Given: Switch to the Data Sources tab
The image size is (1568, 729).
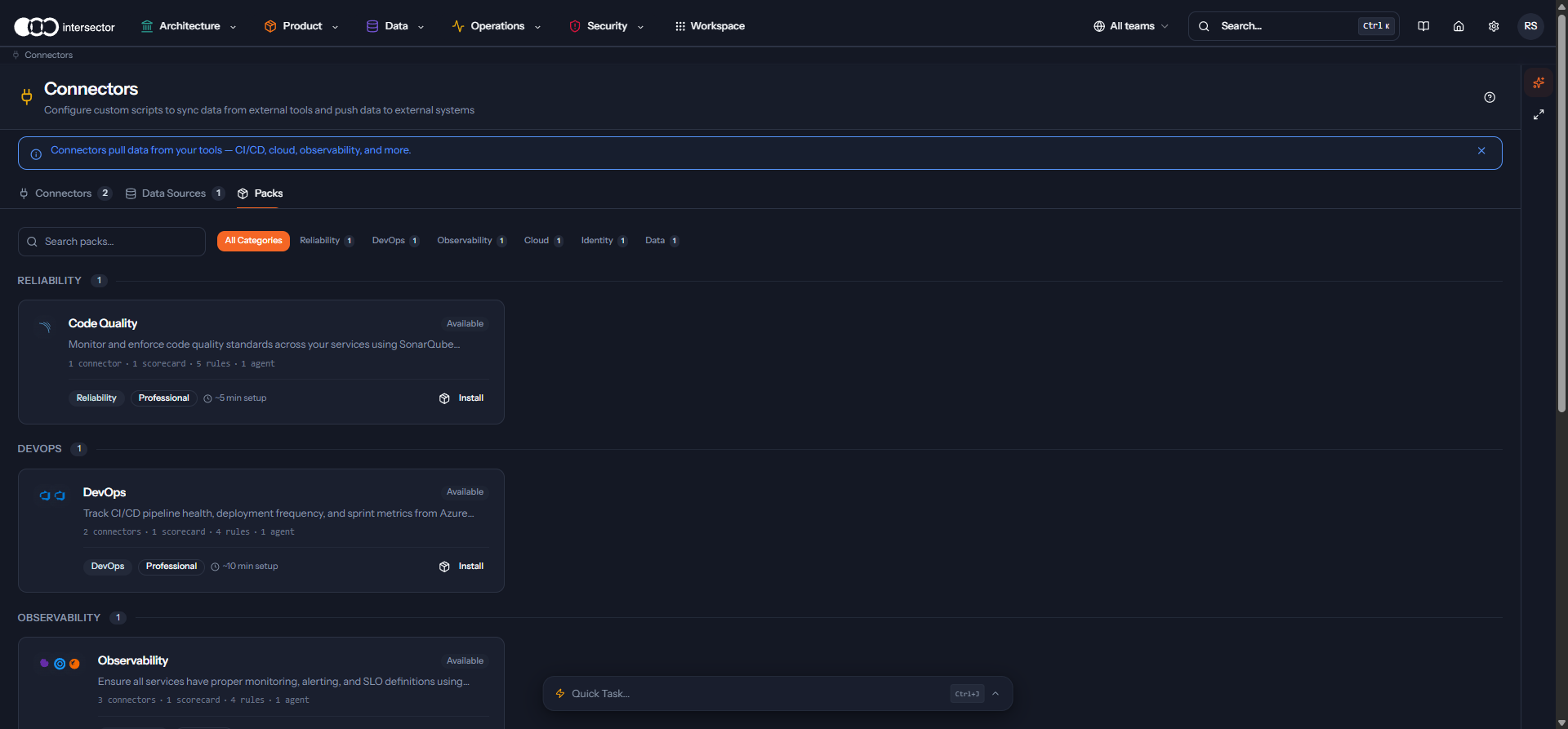Looking at the screenshot, I should click(175, 193).
